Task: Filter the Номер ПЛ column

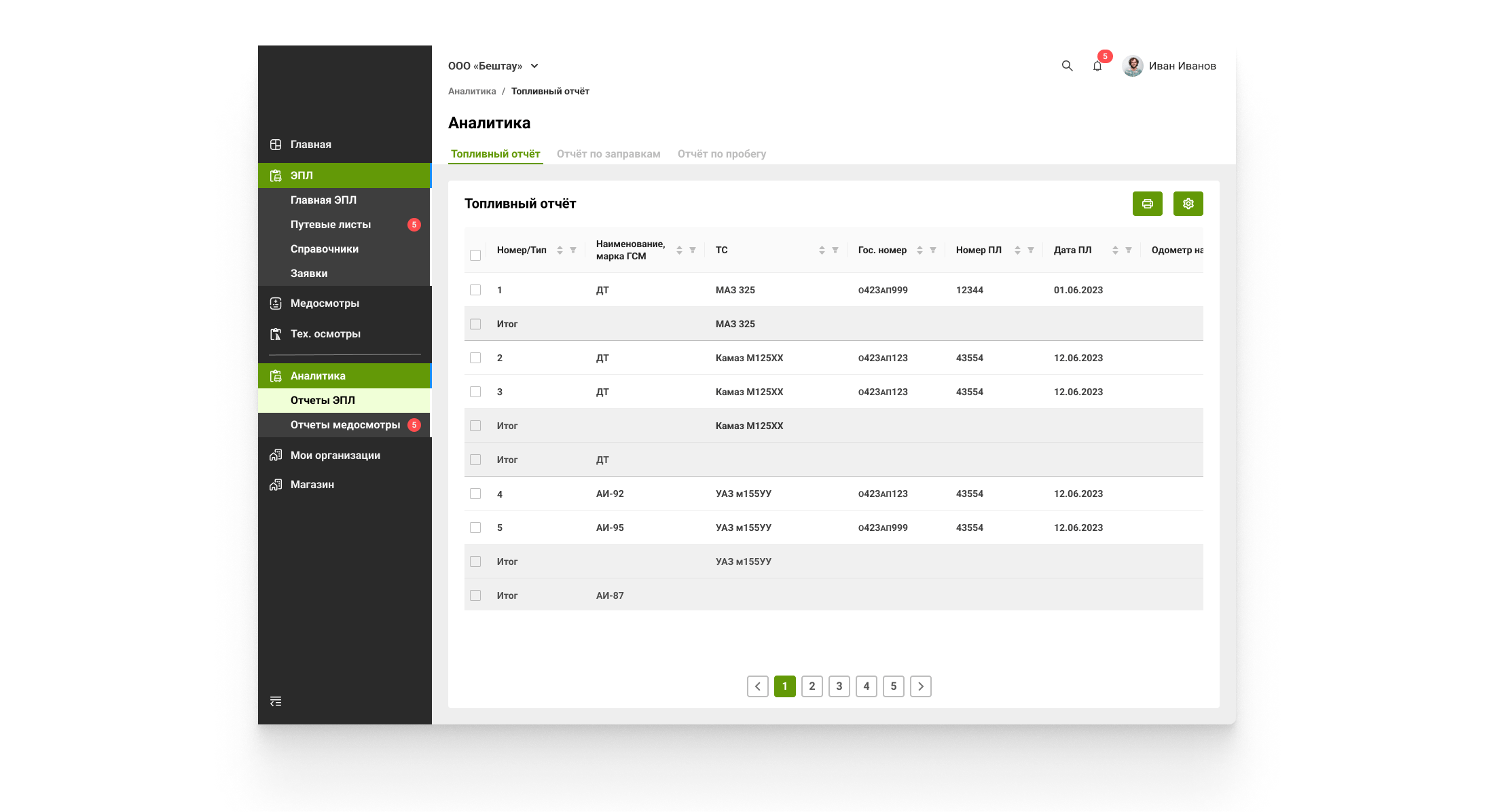Action: [x=1031, y=251]
